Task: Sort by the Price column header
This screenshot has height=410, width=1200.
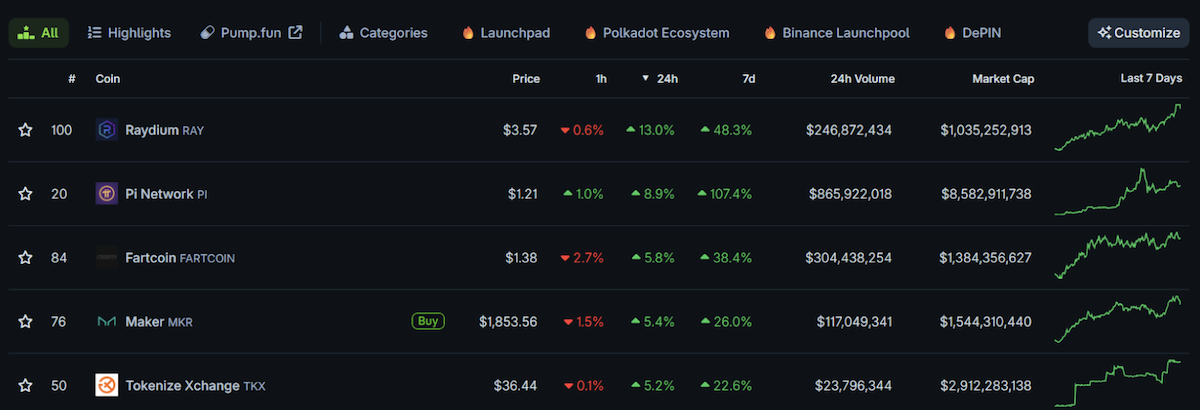Action: 526,79
